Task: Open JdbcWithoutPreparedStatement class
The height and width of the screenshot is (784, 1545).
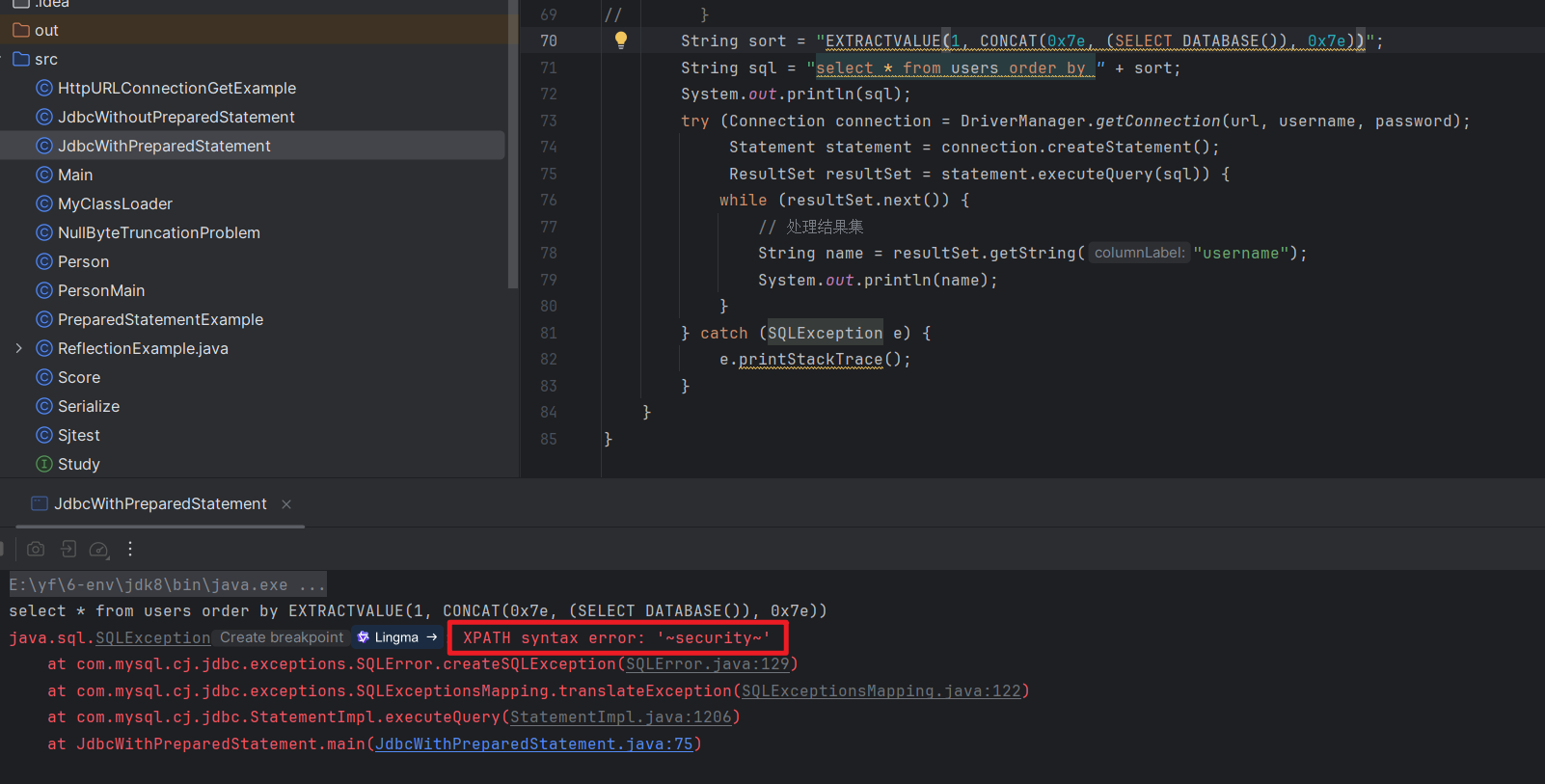Action: [x=176, y=117]
